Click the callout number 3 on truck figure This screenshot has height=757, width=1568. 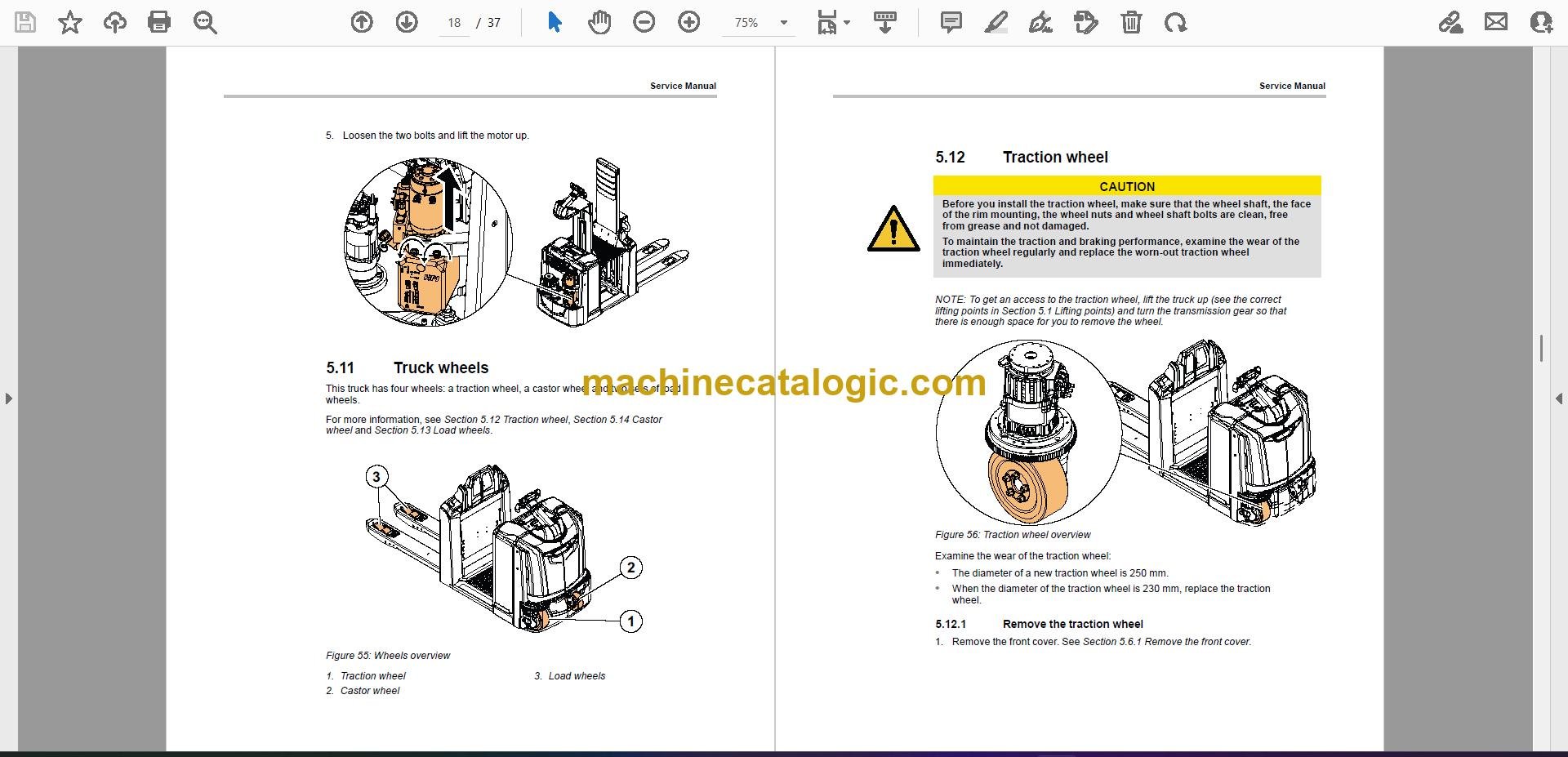376,477
